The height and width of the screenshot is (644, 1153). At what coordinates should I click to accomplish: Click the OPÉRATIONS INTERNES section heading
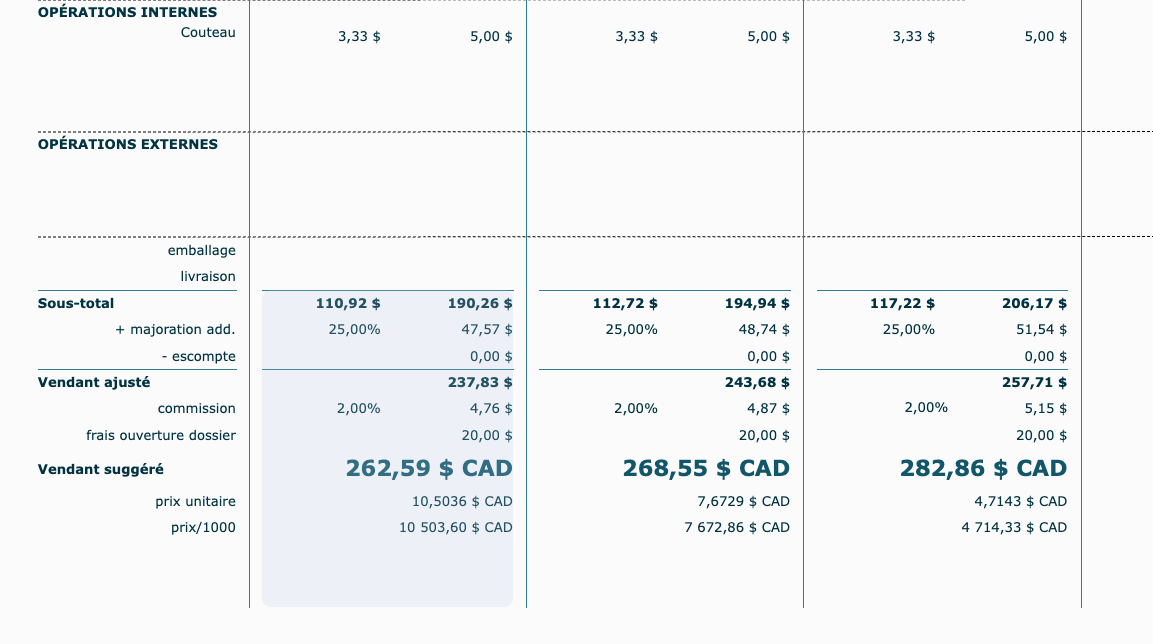(127, 13)
